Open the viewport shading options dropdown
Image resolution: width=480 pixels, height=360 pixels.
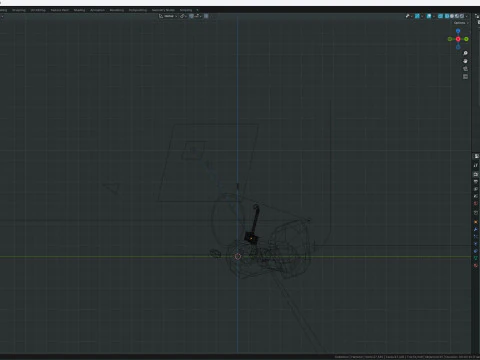466,16
